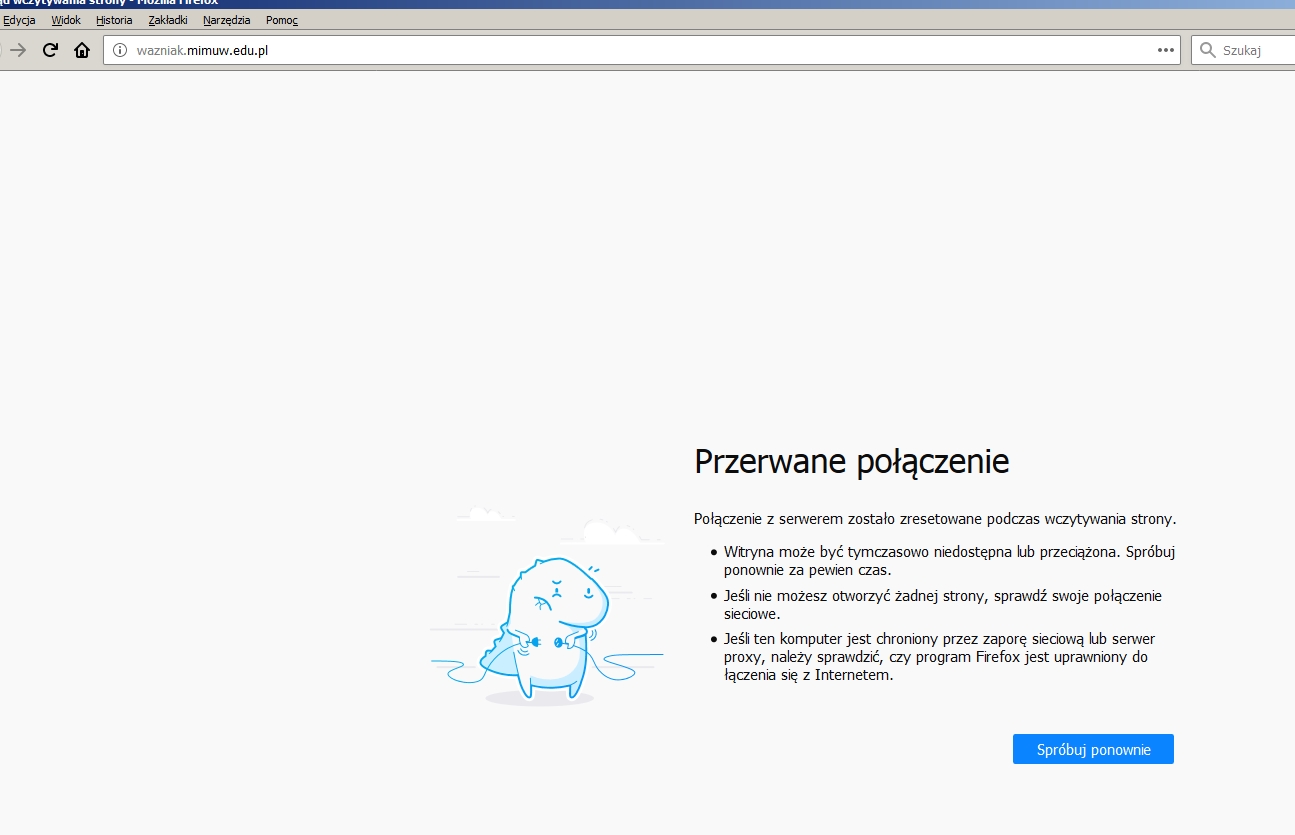This screenshot has height=835, width=1295.
Task: Reload the page with the refresh icon
Action: click(x=50, y=50)
